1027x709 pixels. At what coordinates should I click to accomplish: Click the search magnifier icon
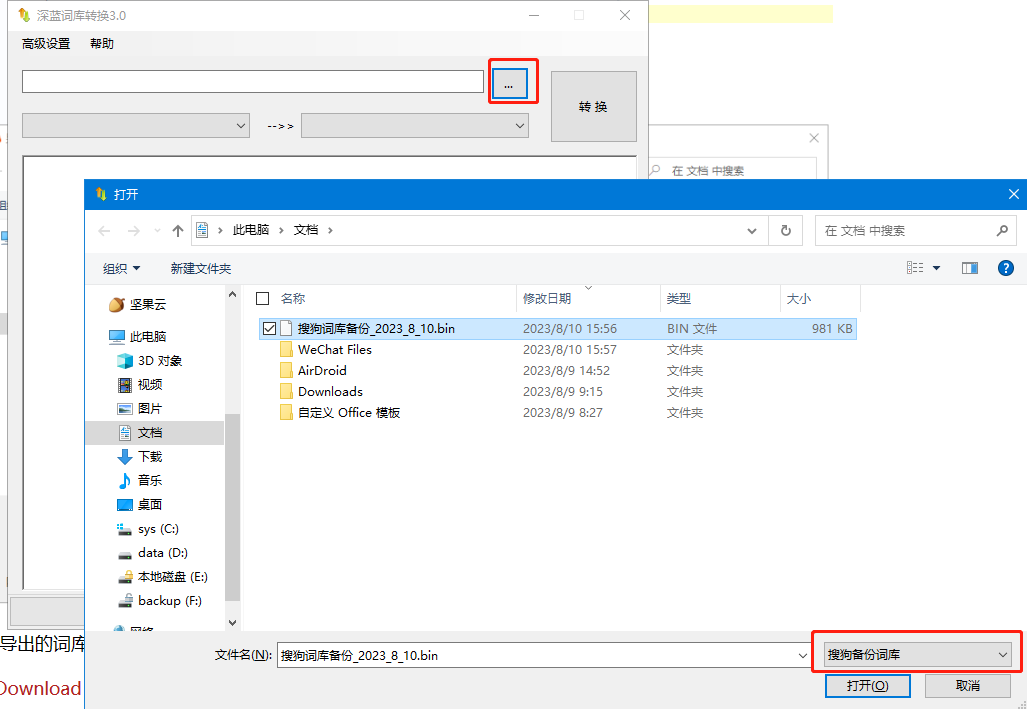click(x=1002, y=231)
